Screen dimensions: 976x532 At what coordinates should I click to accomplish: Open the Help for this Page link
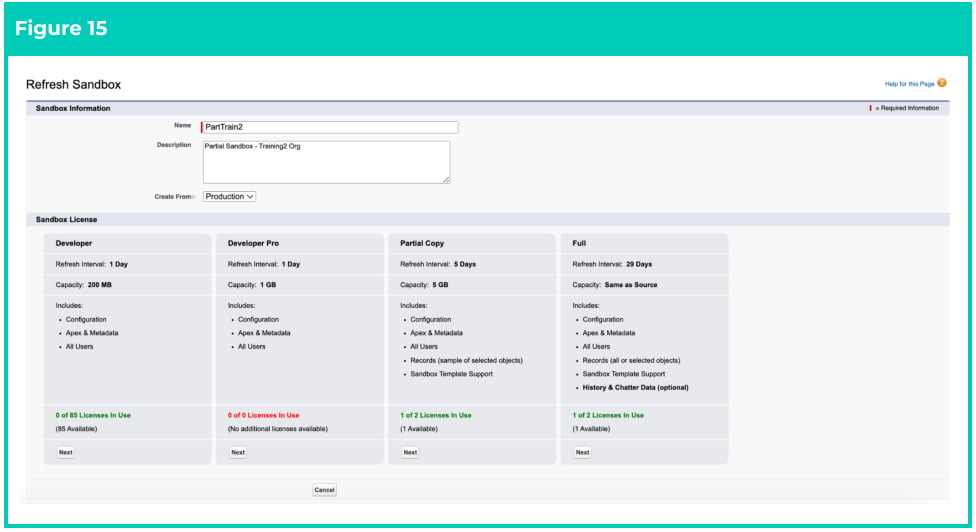tap(909, 84)
